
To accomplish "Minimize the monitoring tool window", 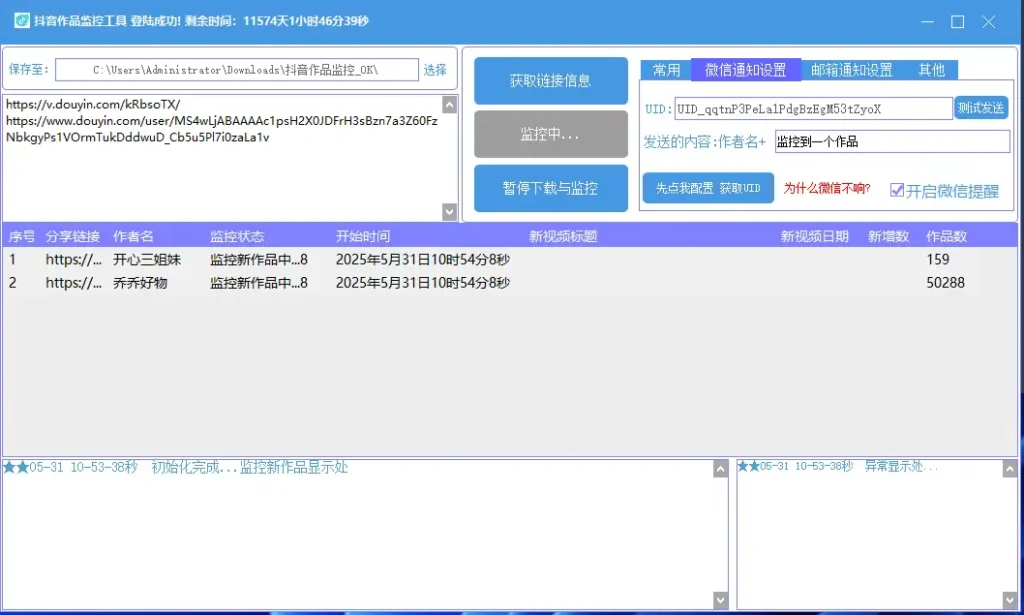I will (x=927, y=22).
